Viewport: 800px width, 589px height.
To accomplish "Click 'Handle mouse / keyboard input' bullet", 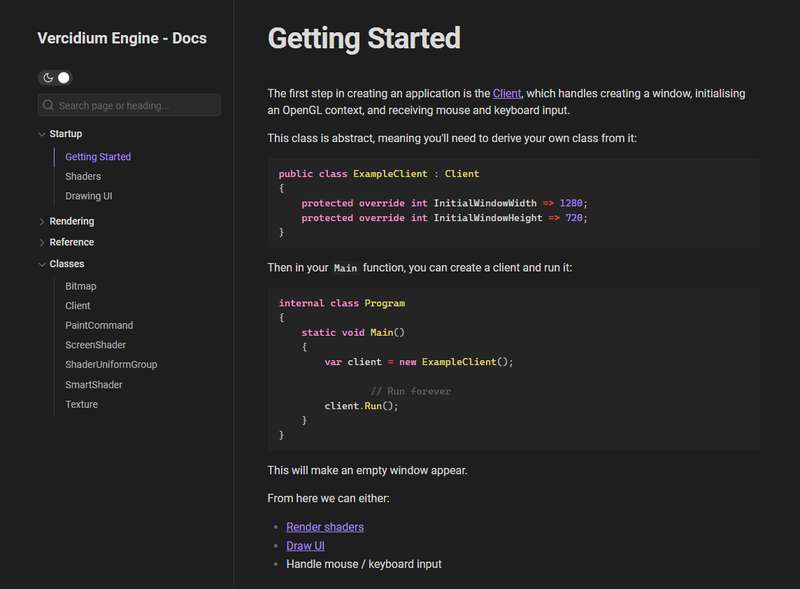I will 364,564.
